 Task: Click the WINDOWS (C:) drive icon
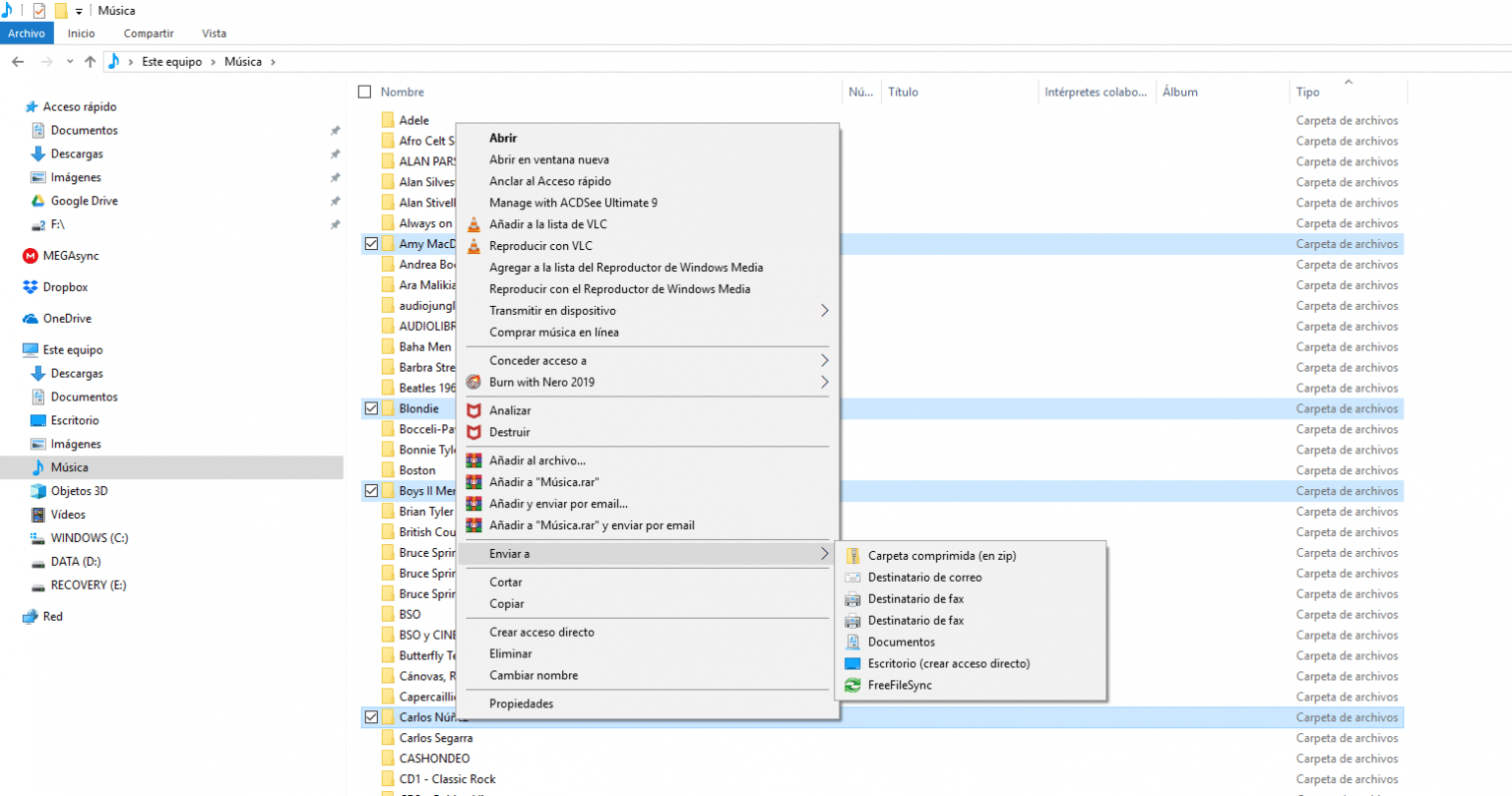(x=38, y=538)
